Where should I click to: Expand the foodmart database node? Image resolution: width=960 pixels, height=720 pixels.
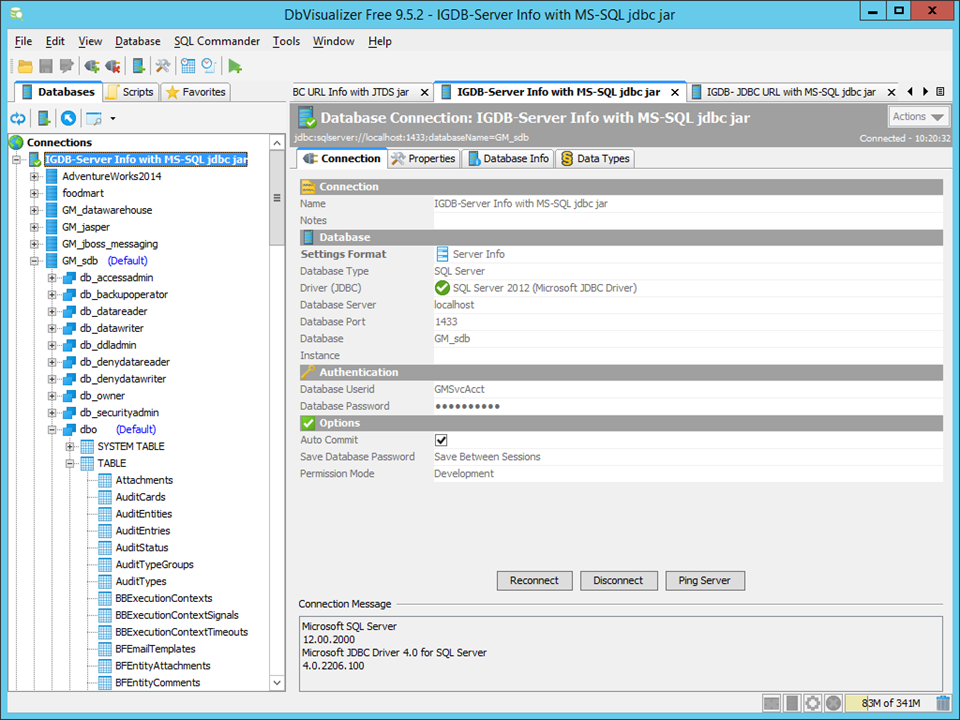pos(34,193)
